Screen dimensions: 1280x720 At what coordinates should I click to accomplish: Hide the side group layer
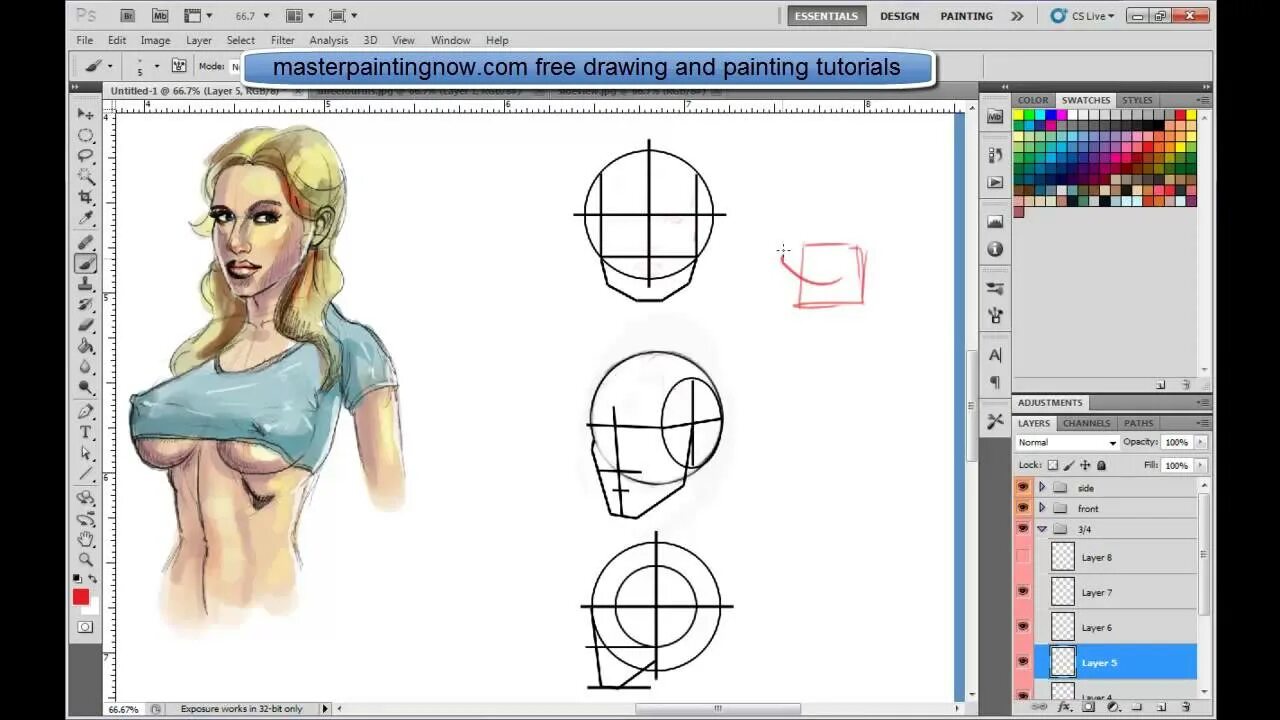tap(1022, 488)
